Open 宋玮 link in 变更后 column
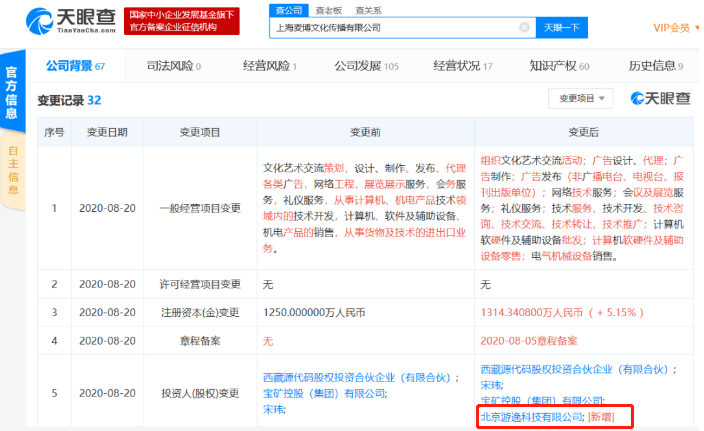704x431 pixels. coord(491,385)
